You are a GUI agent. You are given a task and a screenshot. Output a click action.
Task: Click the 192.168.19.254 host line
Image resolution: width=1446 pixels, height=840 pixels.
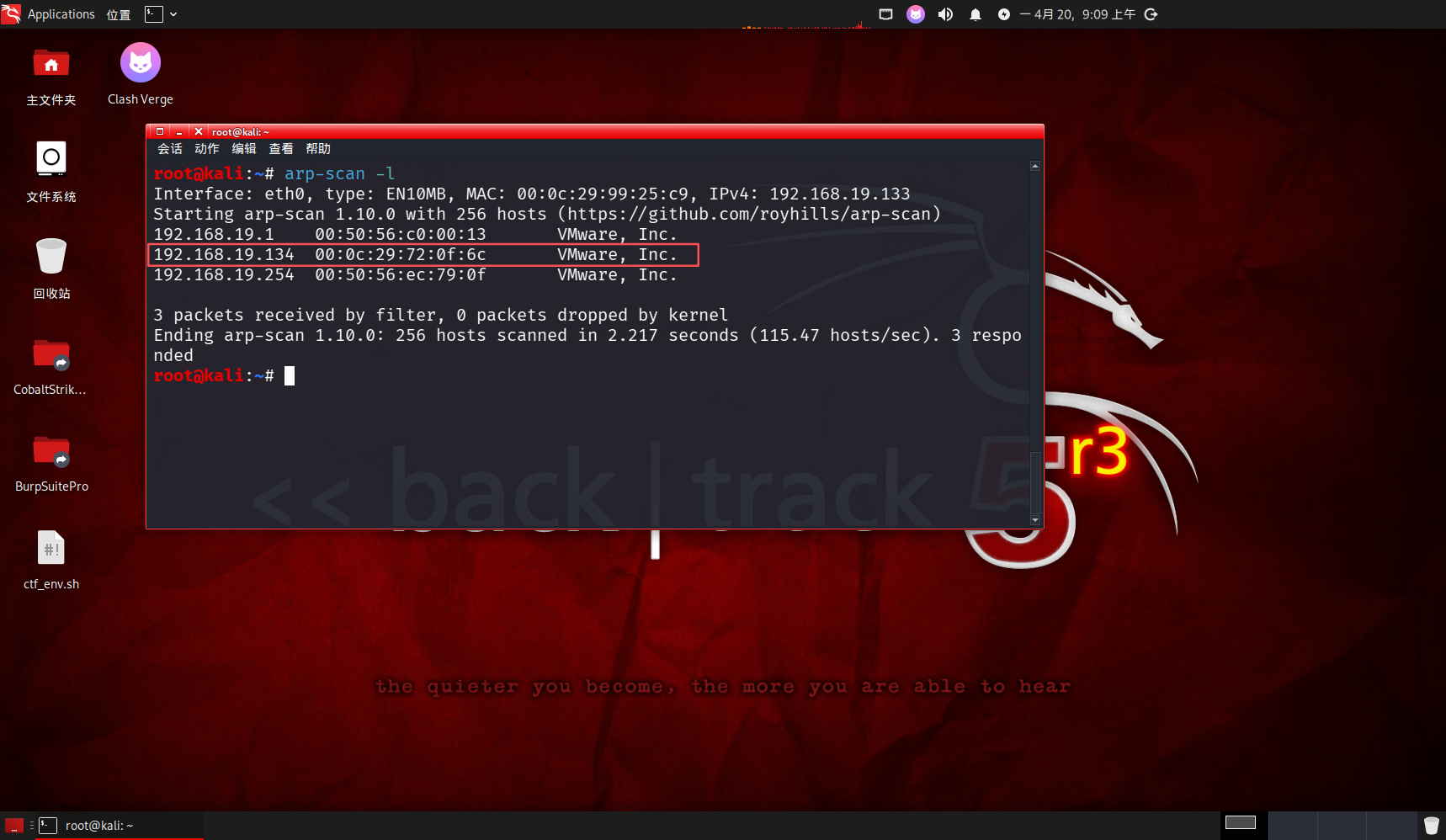(x=416, y=274)
